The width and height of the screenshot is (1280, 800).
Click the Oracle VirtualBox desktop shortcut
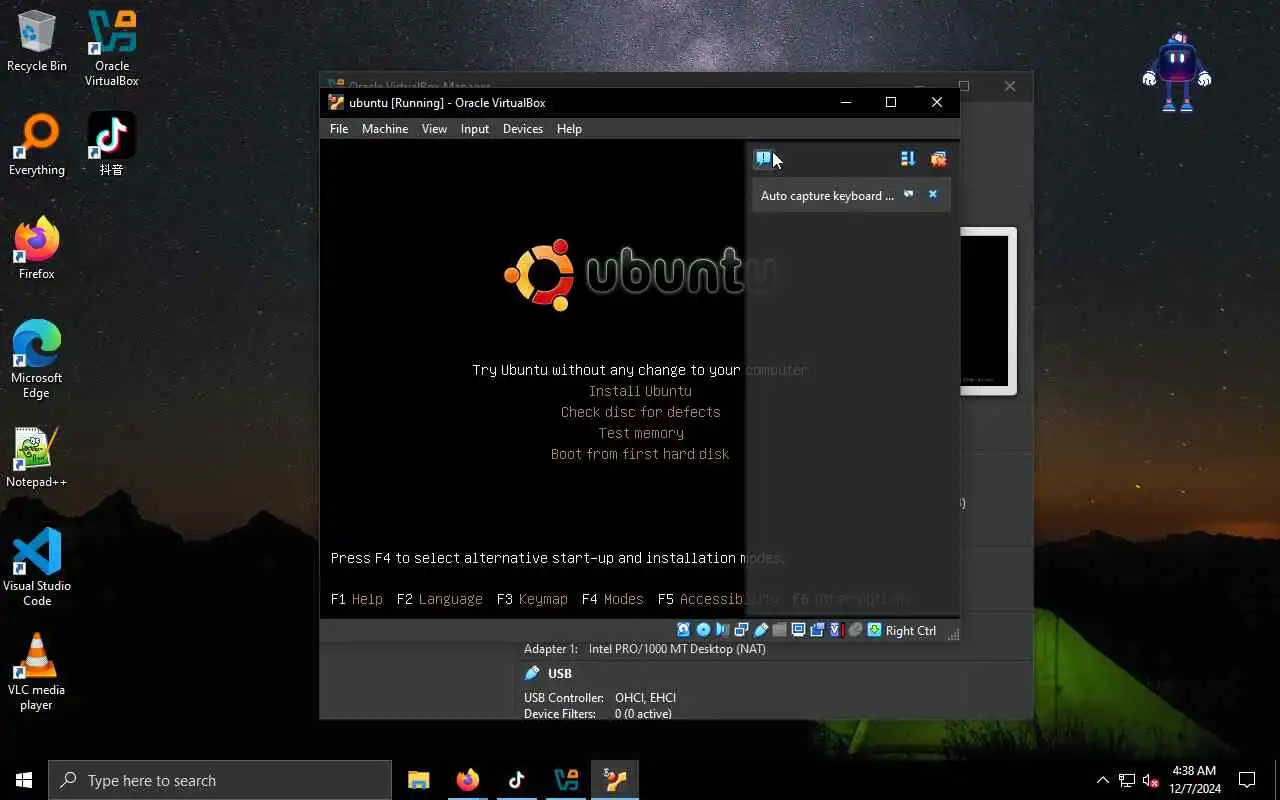(112, 48)
